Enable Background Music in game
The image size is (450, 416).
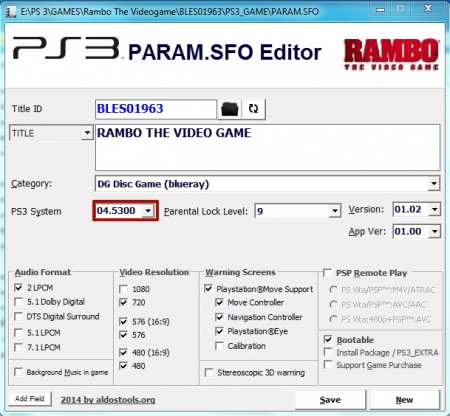[18, 372]
